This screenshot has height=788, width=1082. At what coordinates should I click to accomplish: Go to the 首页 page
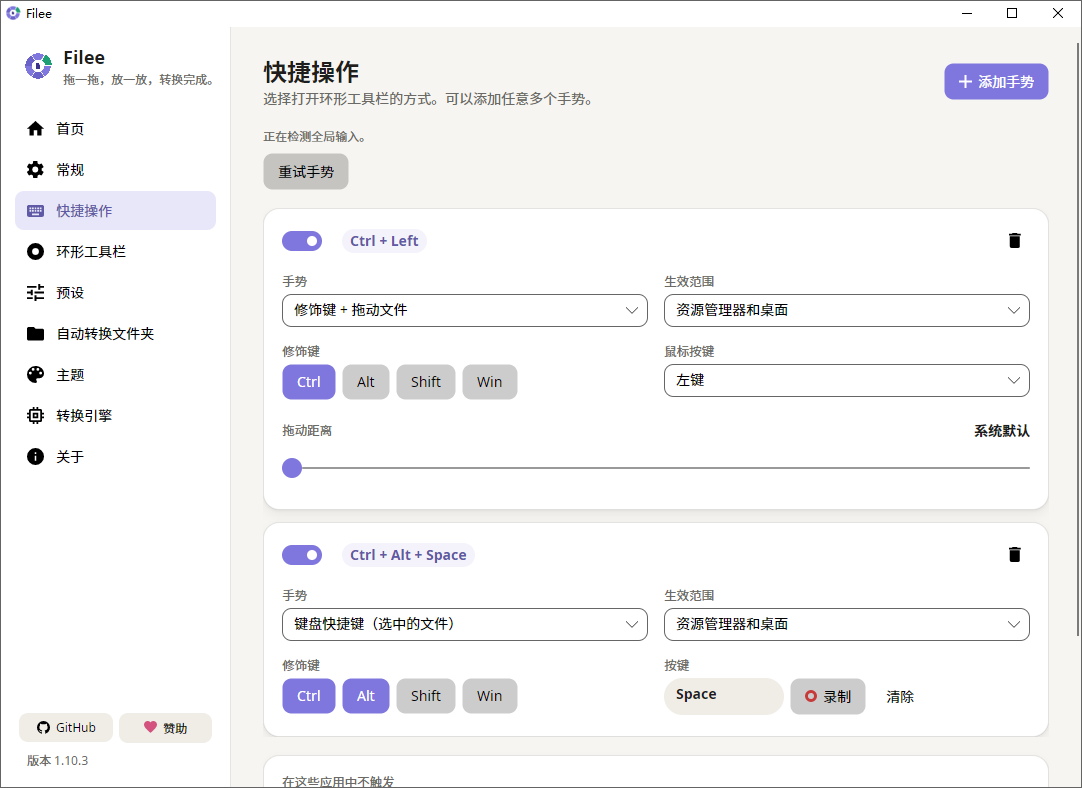click(x=115, y=128)
